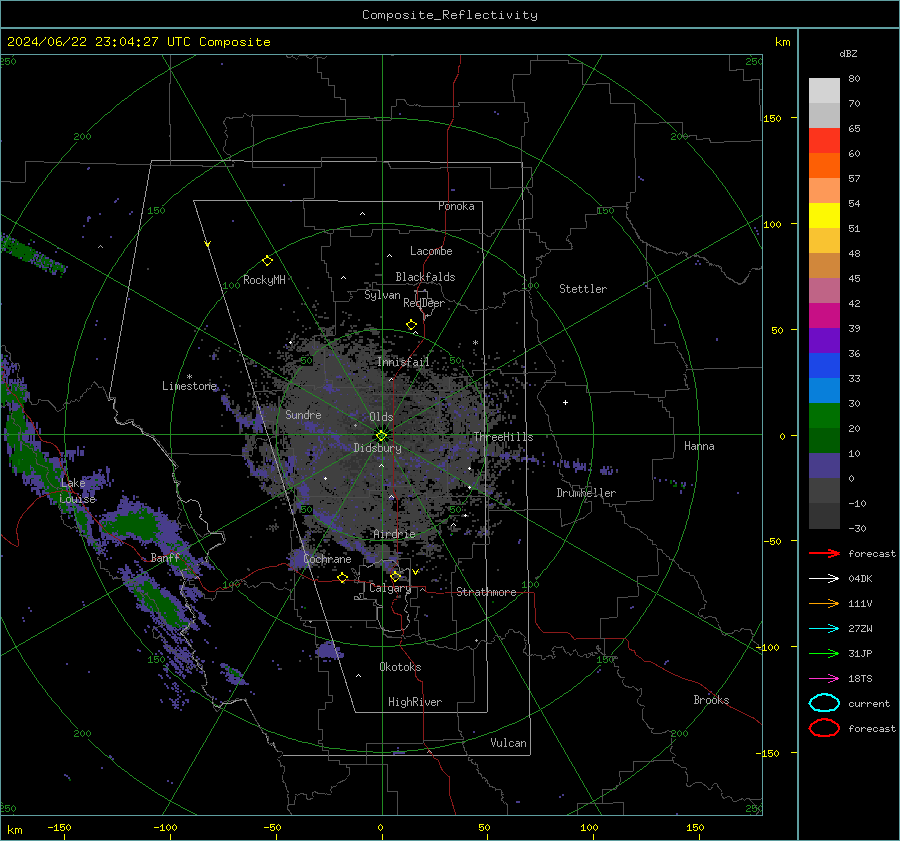The width and height of the screenshot is (900, 841).
Task: Click the Innisfail city label
Action: tap(403, 362)
